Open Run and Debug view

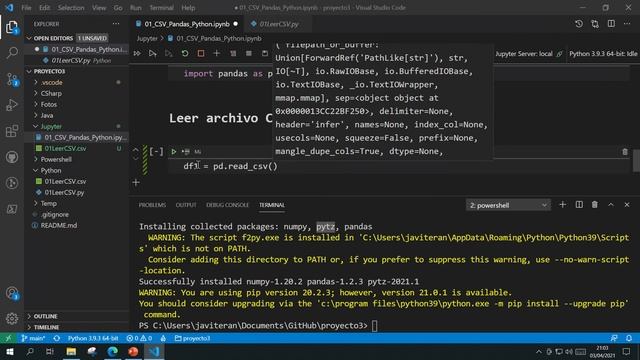pos(12,105)
